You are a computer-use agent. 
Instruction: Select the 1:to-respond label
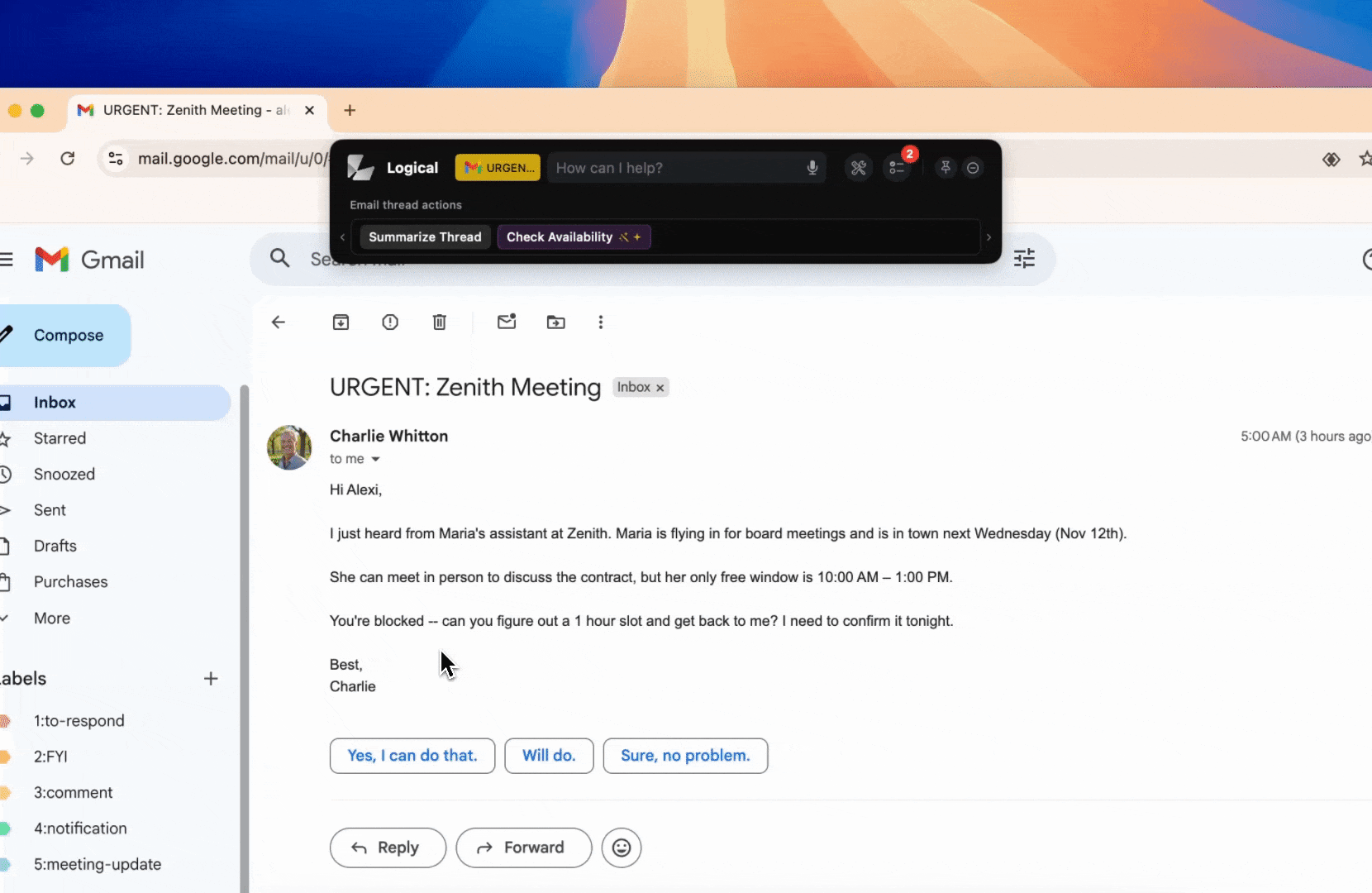tap(79, 721)
